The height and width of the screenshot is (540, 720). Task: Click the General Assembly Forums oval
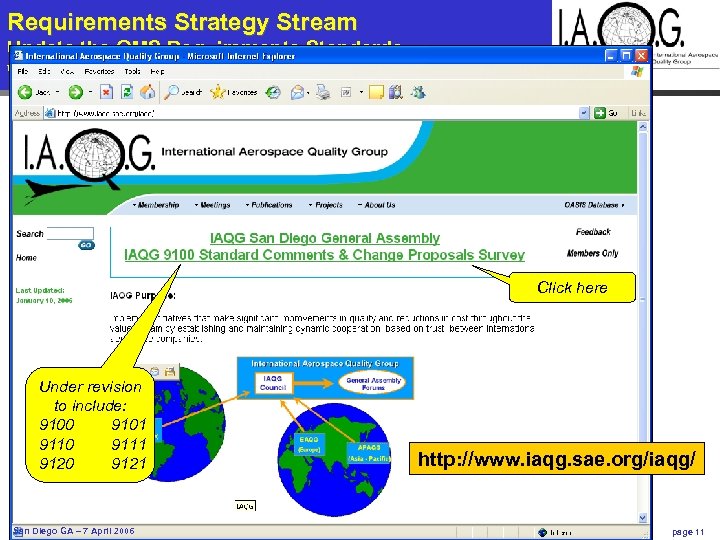tap(373, 383)
